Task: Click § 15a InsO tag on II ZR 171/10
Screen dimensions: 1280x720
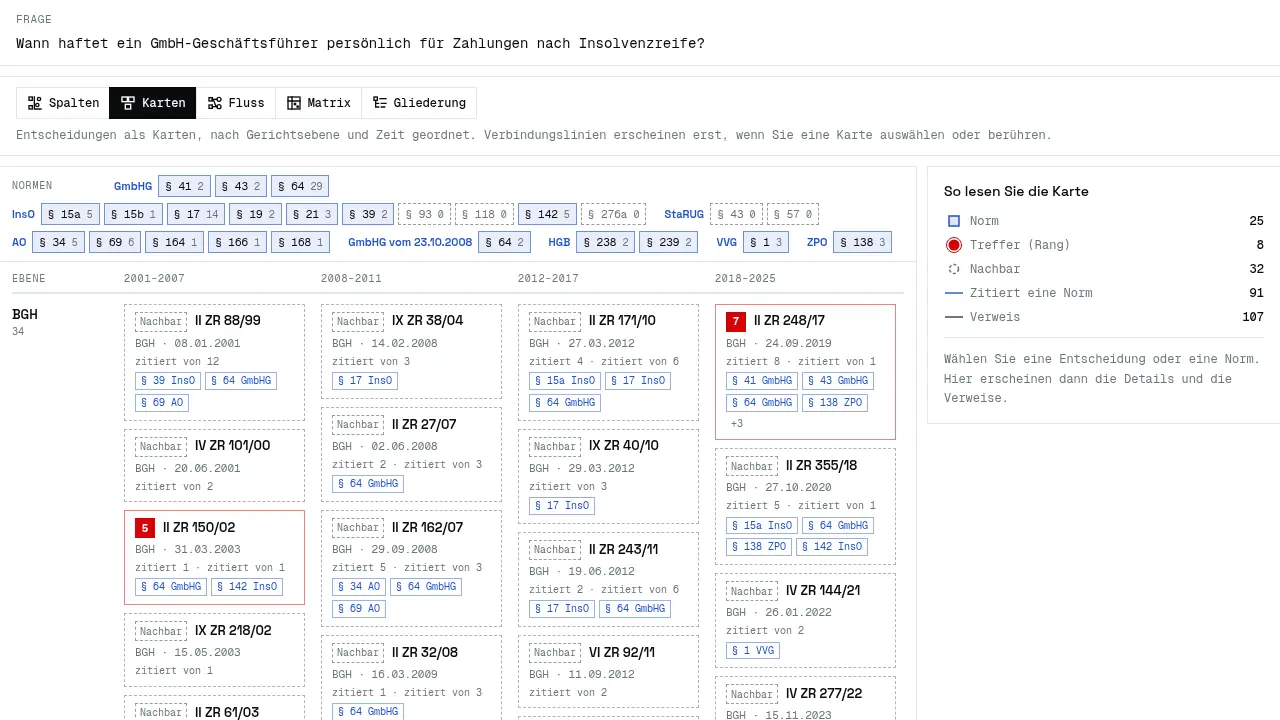Action: click(565, 381)
